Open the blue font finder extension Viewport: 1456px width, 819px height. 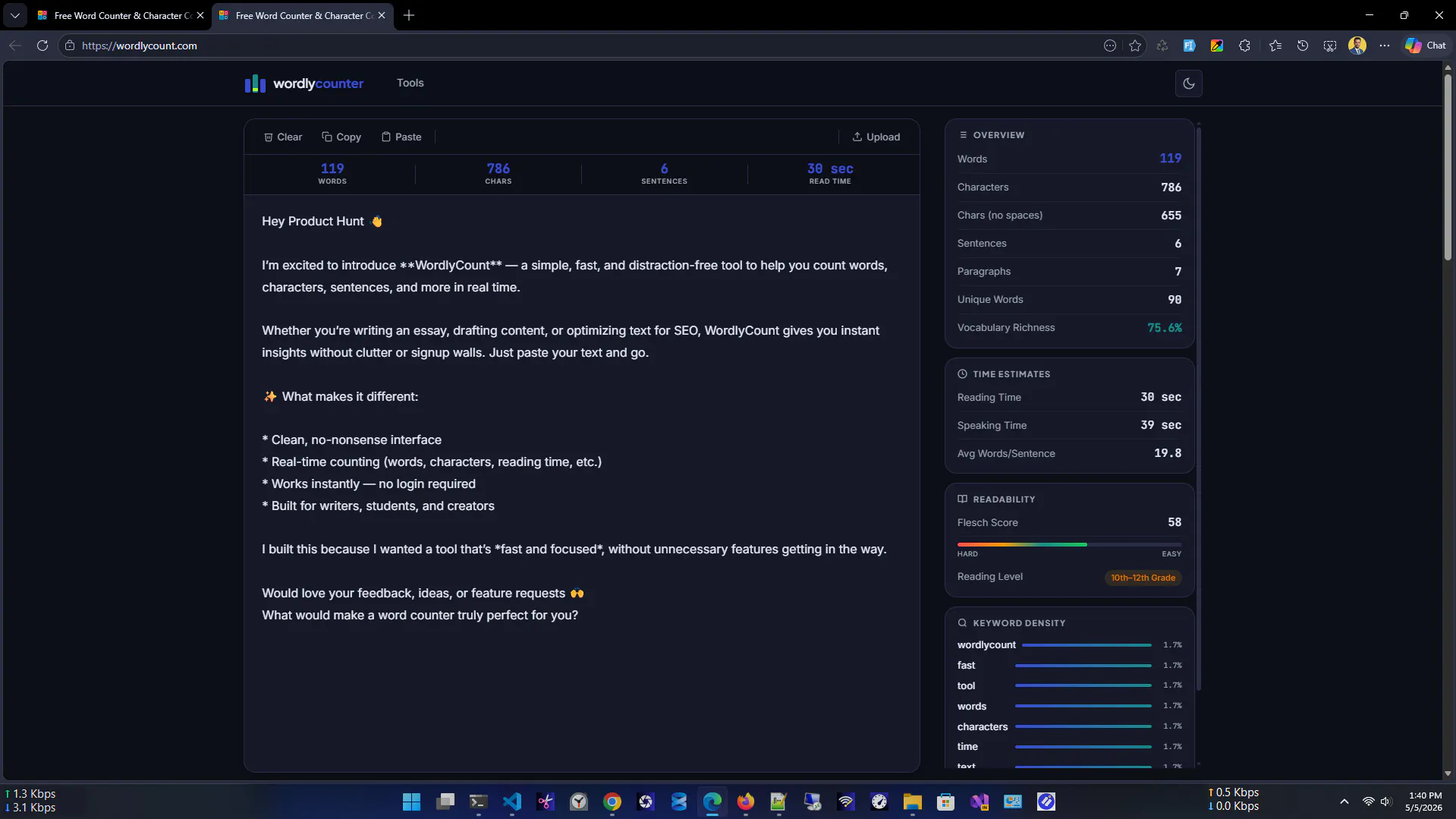1190,46
